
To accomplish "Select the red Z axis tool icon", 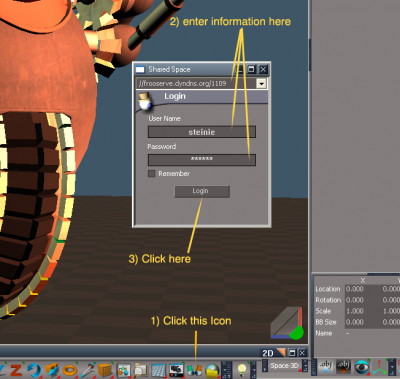I will 15,370.
